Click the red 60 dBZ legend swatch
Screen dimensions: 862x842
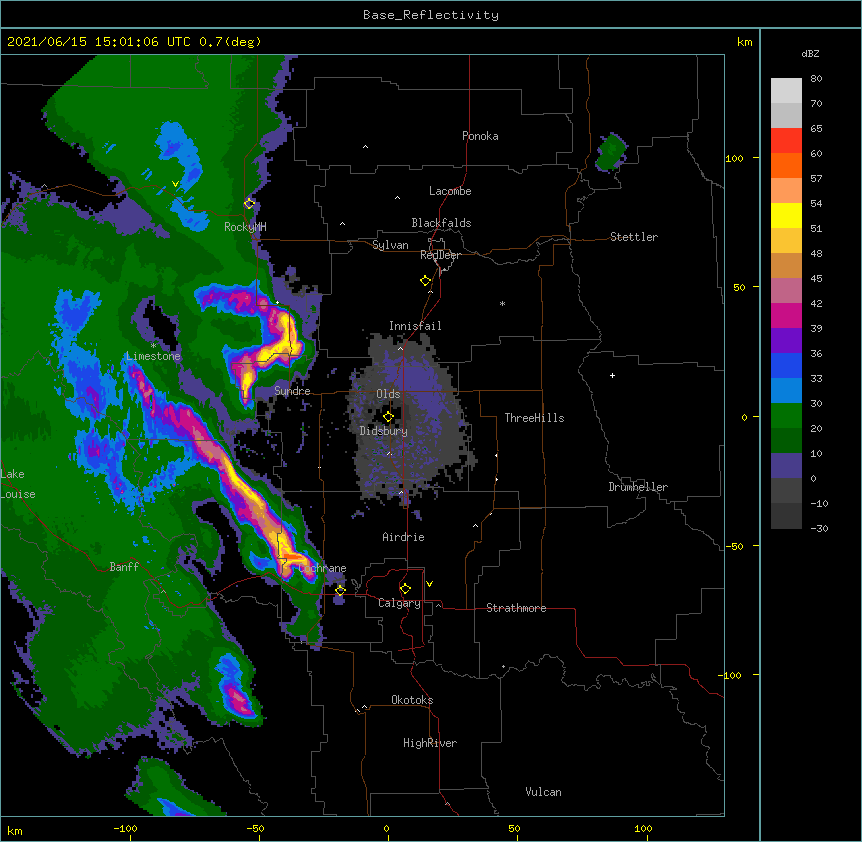(x=786, y=141)
